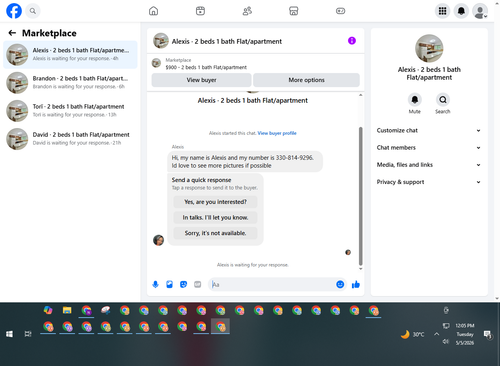Image resolution: width=500 pixels, height=366 pixels.
Task: Show hidden system tray icons
Action: pyautogui.click(x=436, y=334)
